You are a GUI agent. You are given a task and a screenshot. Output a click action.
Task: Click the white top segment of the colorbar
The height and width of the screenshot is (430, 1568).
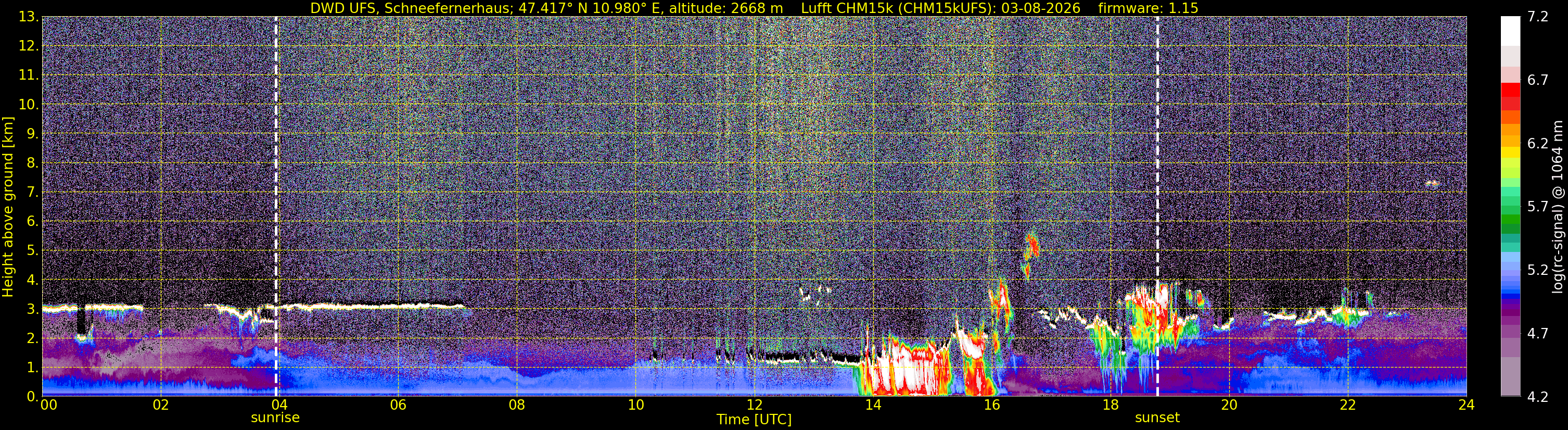1511,32
